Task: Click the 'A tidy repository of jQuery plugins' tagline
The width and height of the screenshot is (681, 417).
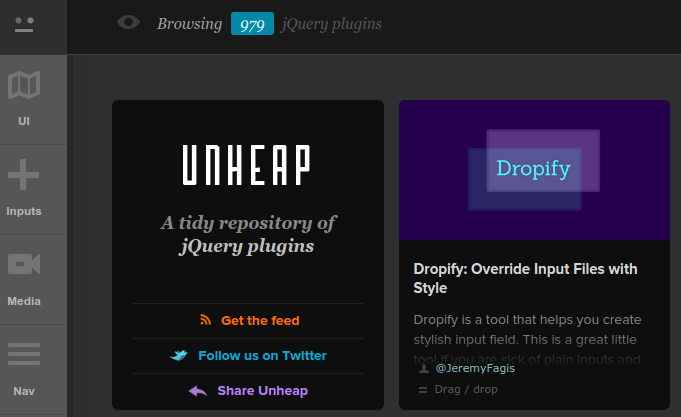Action: [x=248, y=235]
